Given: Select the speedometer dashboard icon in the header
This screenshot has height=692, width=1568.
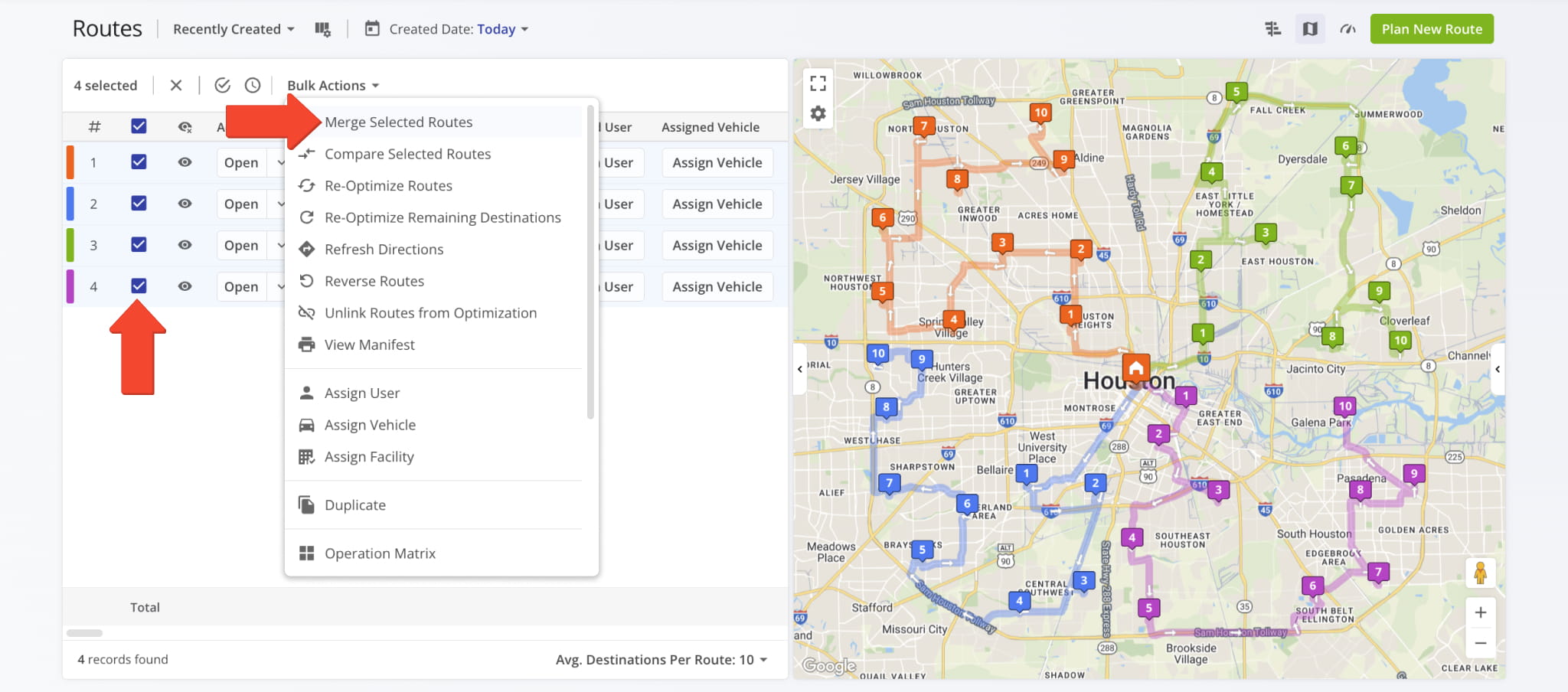Looking at the screenshot, I should [x=1347, y=28].
